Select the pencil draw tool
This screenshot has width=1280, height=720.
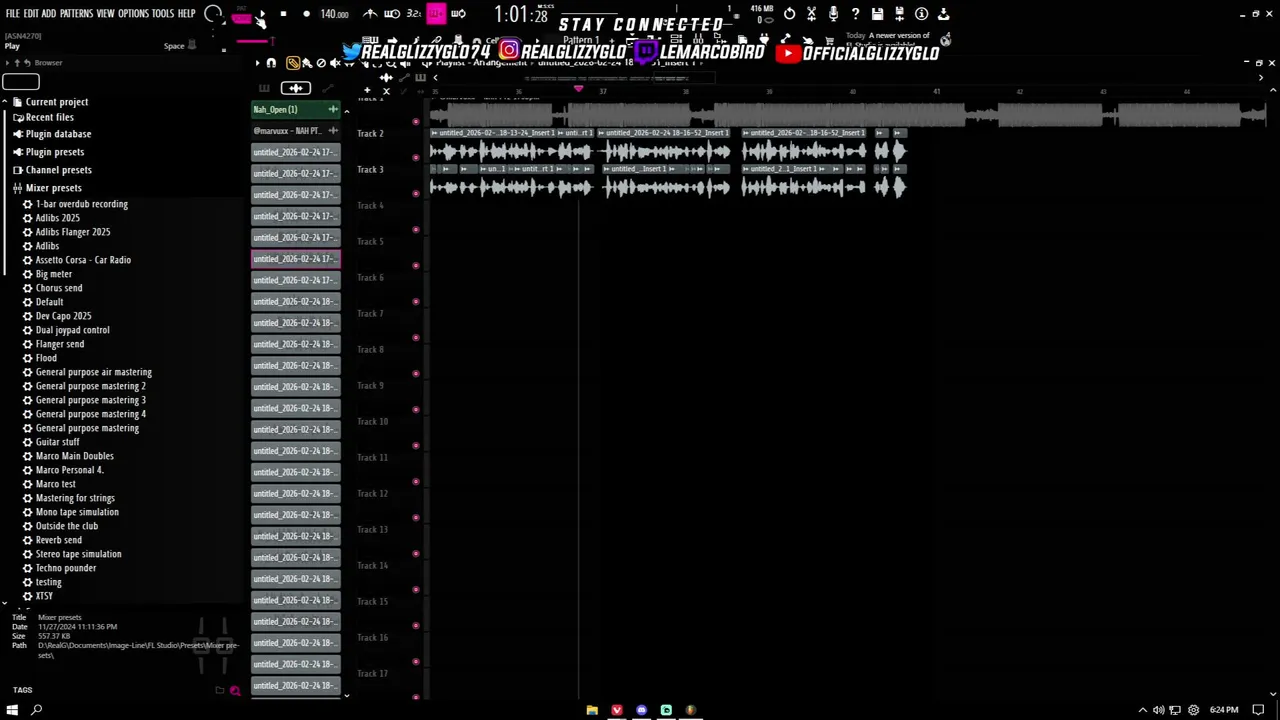293,63
